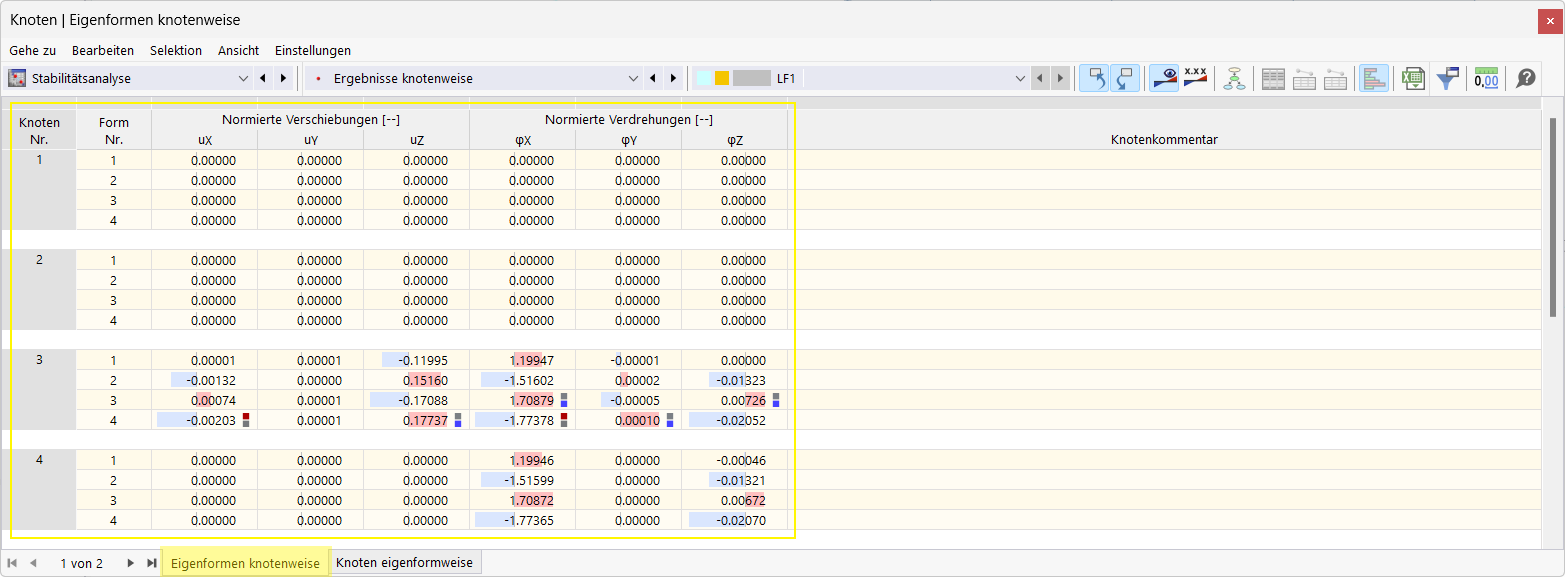Open the help question mark icon

pos(1525,78)
